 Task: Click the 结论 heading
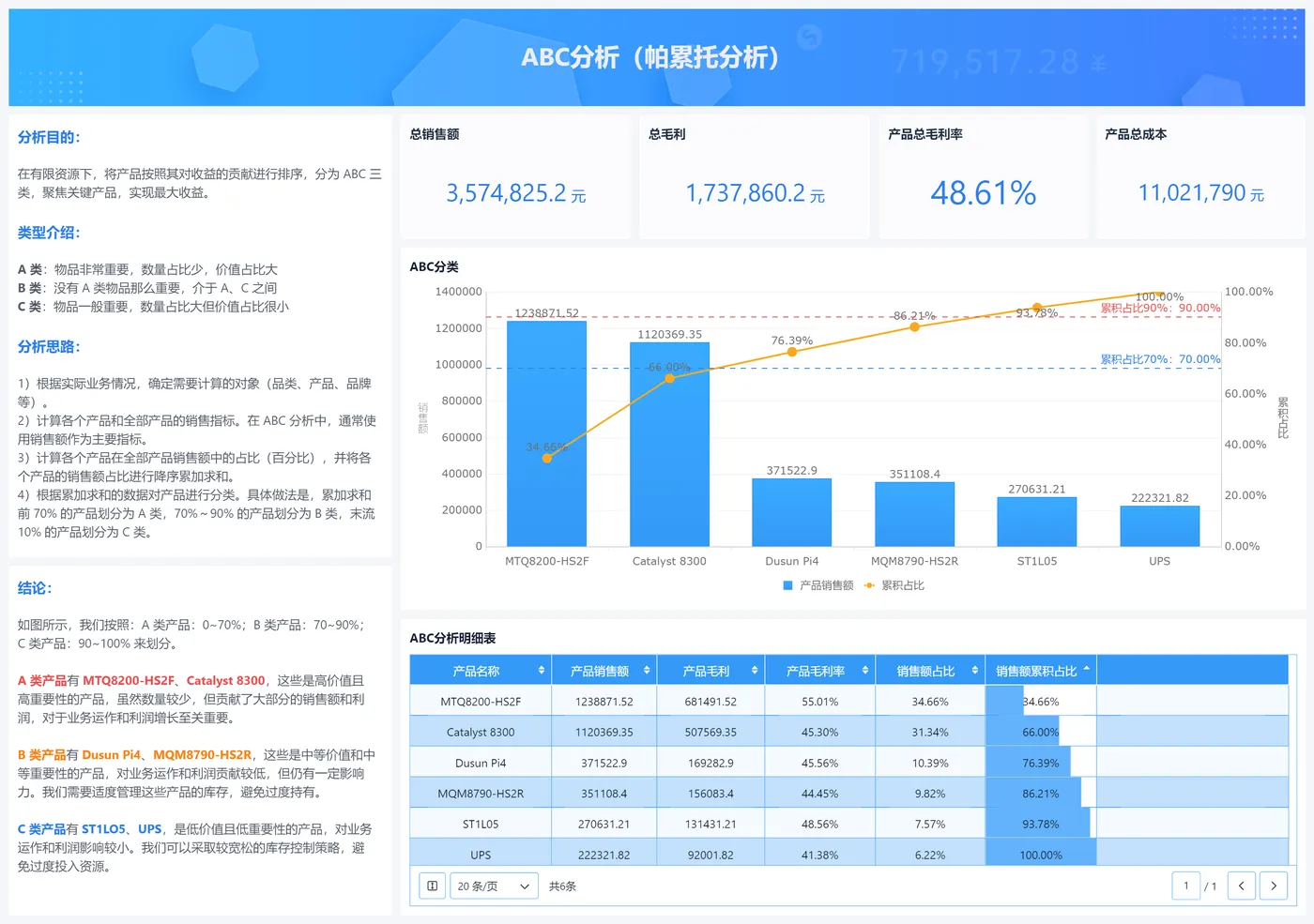click(x=35, y=588)
